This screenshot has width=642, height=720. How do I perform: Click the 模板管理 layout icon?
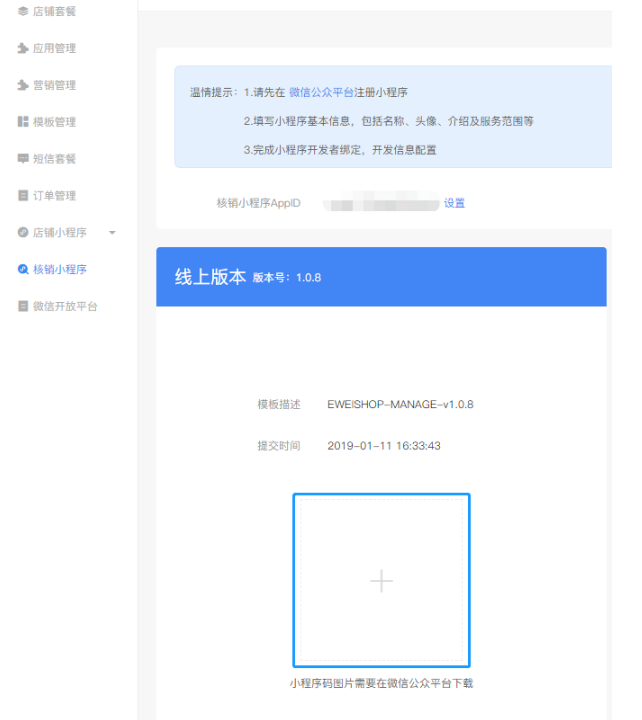coord(23,122)
